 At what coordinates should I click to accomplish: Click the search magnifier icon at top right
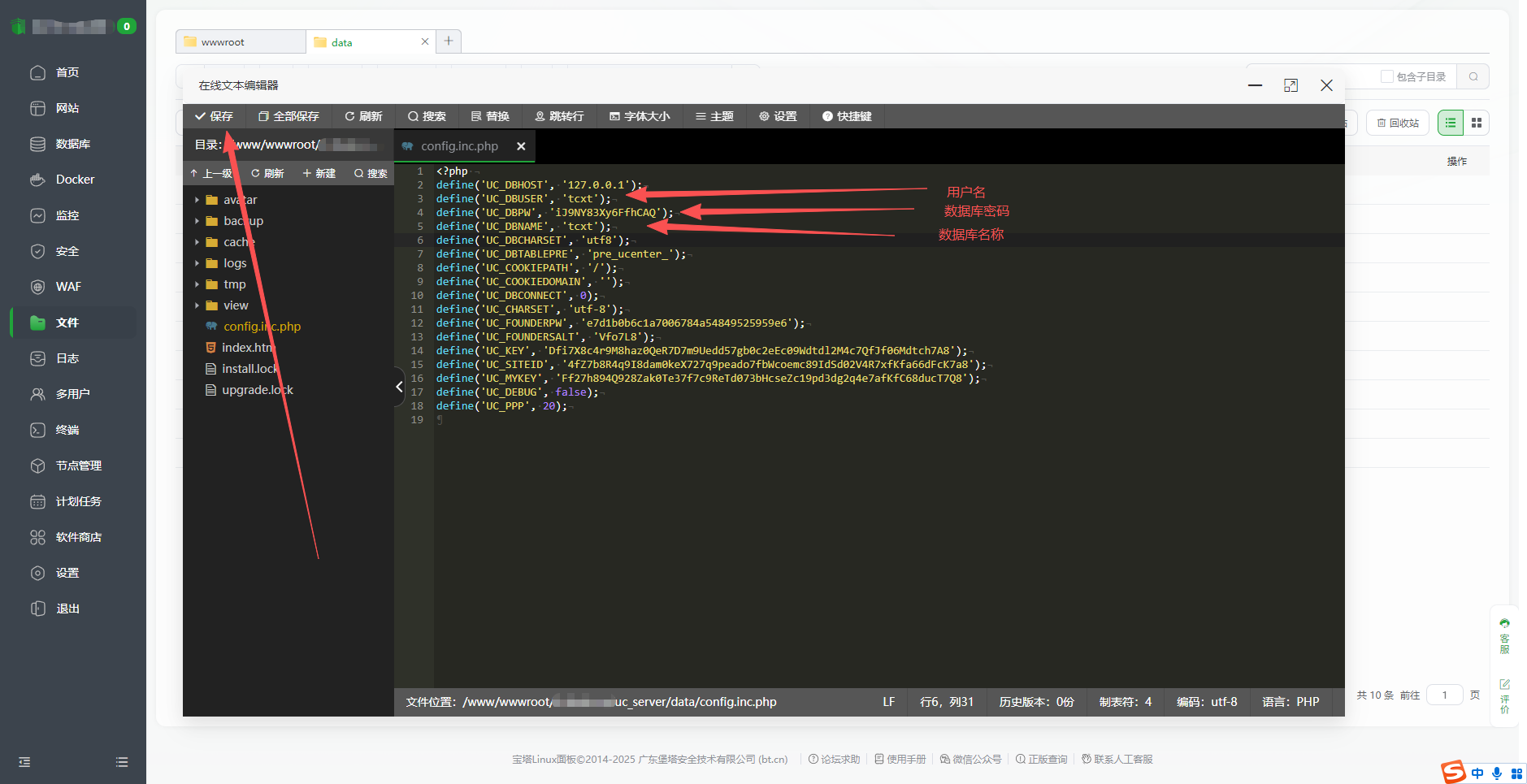pyautogui.click(x=1473, y=76)
